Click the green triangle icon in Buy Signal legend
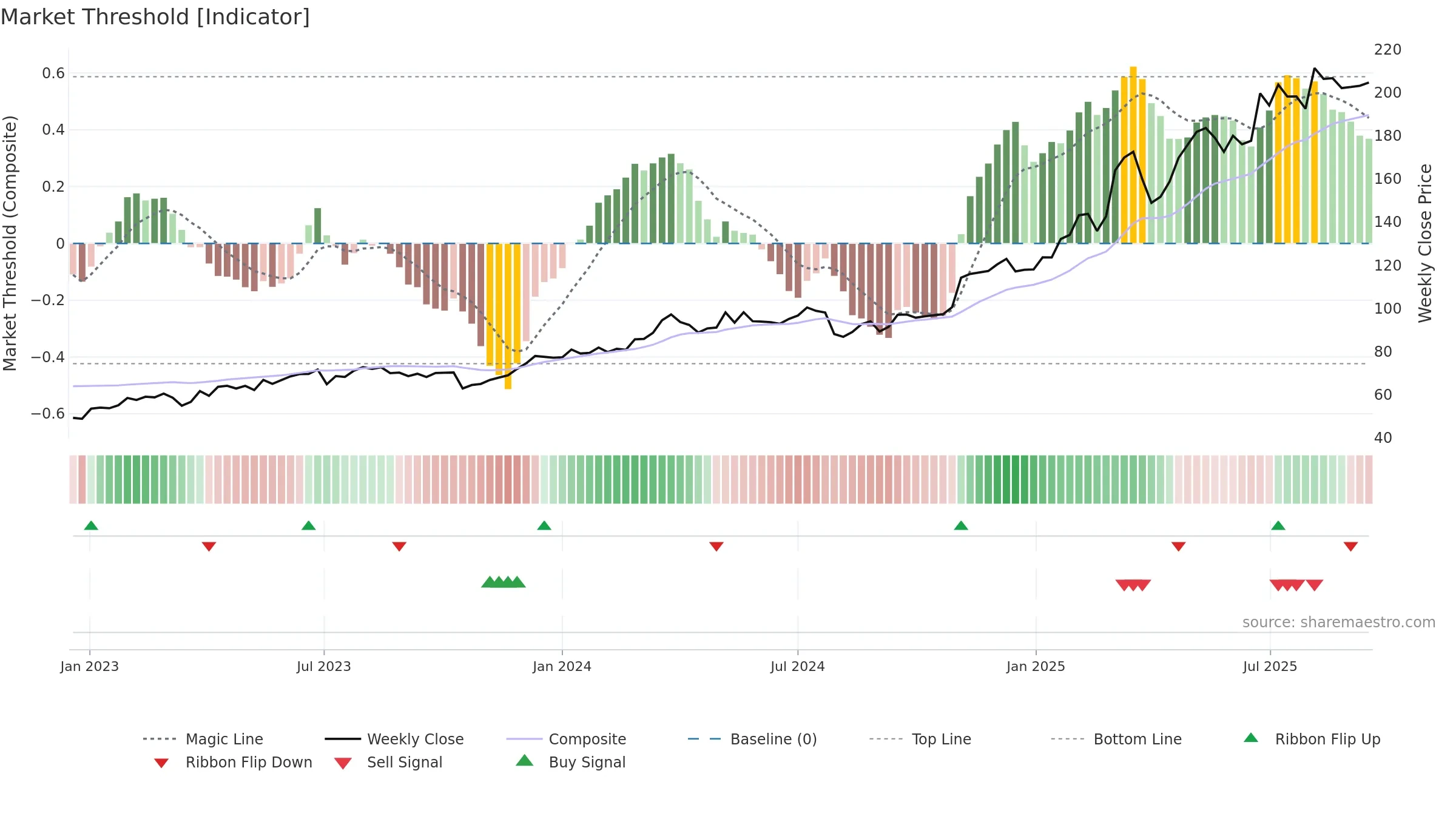Viewport: 1456px width, 819px height. [525, 760]
